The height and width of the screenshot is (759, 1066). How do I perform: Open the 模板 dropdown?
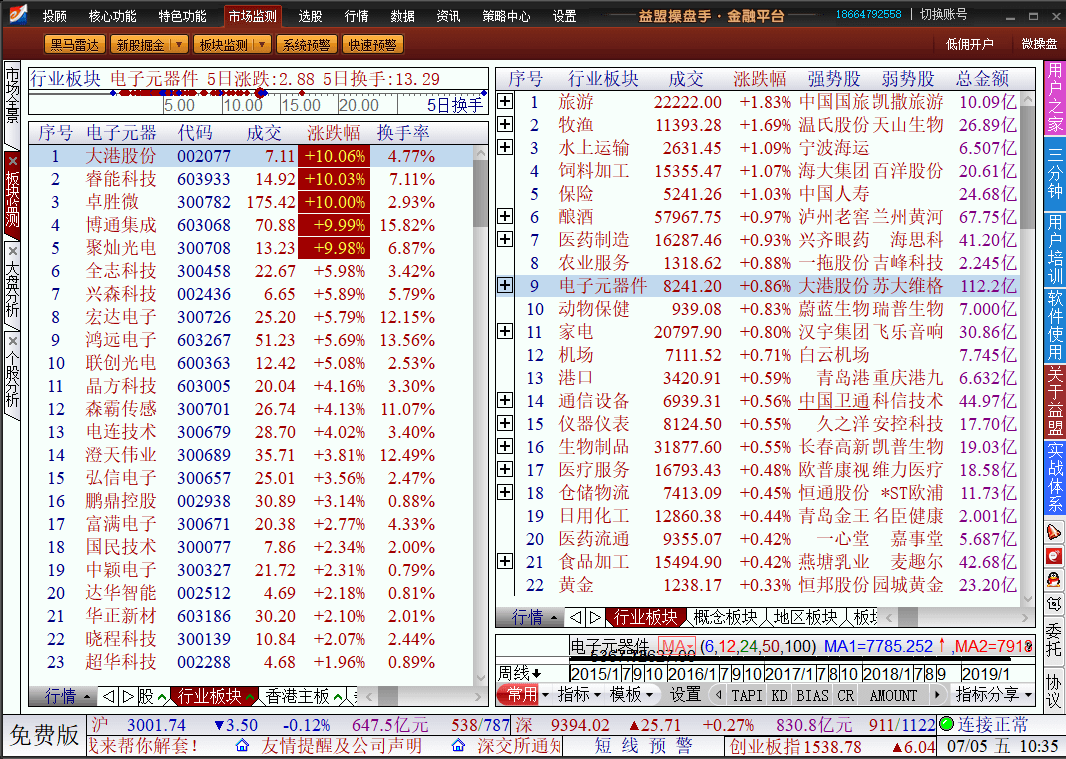[631, 694]
